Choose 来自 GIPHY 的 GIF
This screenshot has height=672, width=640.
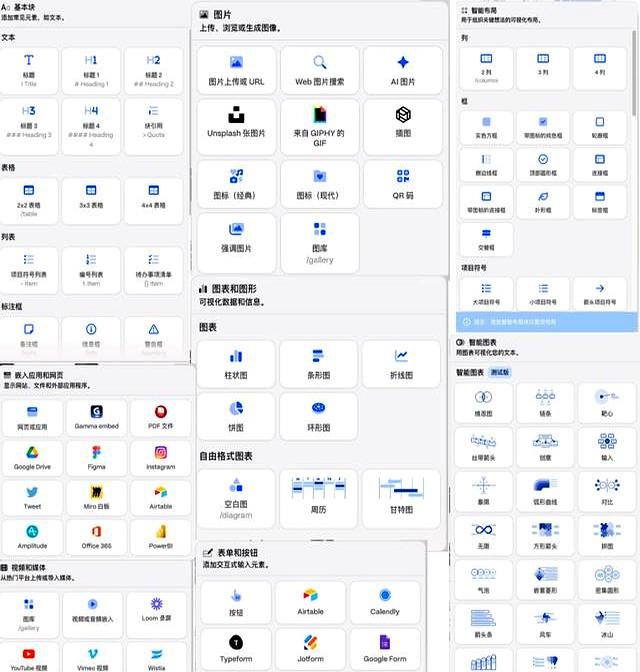click(320, 127)
